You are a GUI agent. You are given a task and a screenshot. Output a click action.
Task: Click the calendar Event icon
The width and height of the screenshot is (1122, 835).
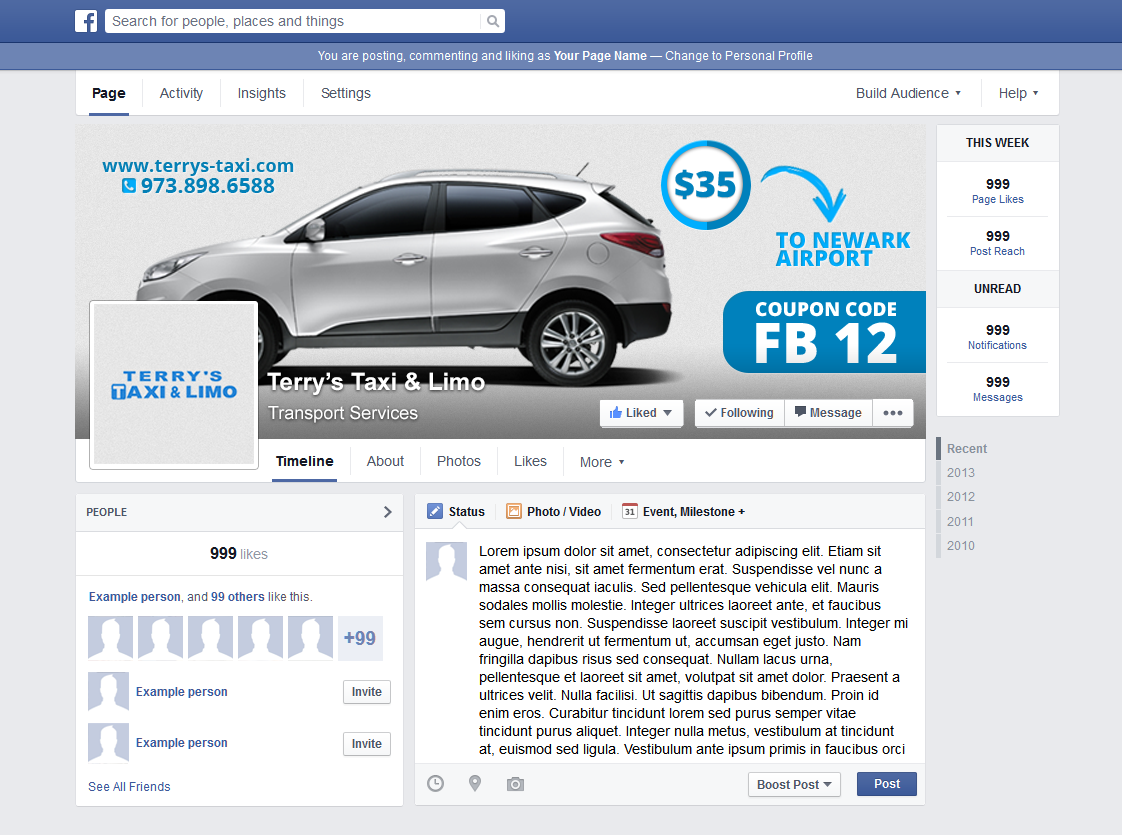tap(629, 511)
